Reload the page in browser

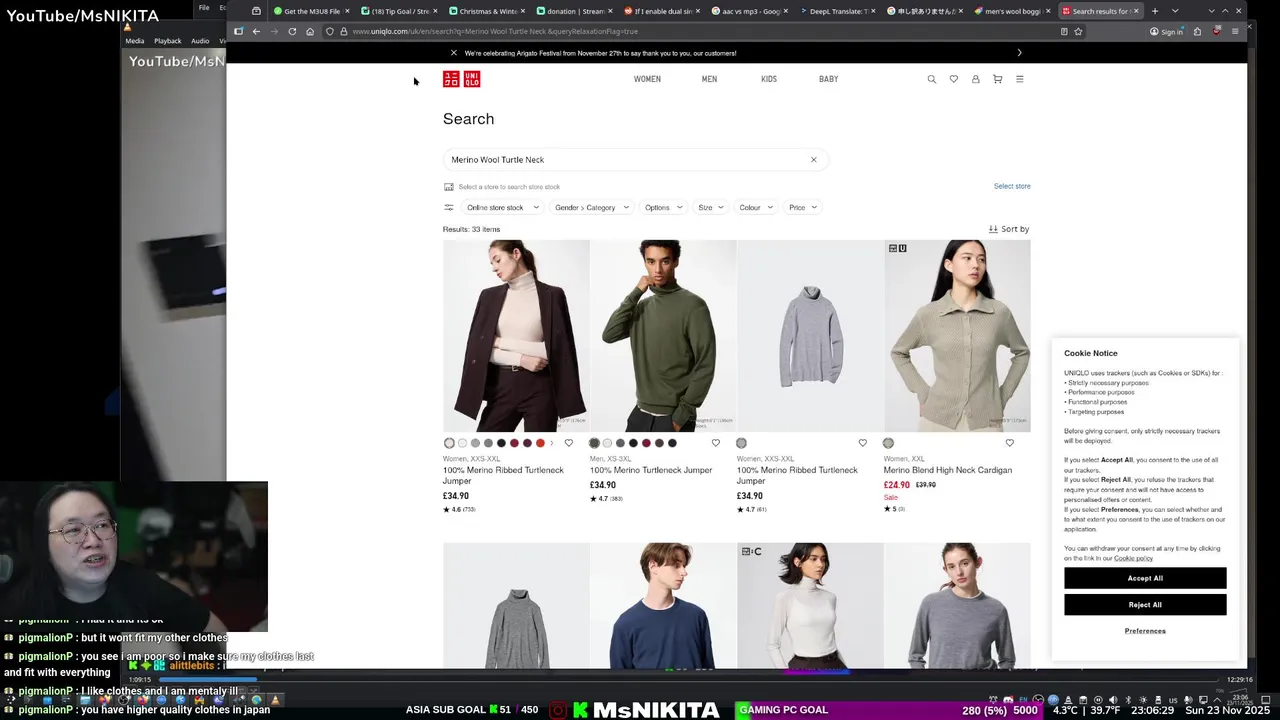point(292,31)
